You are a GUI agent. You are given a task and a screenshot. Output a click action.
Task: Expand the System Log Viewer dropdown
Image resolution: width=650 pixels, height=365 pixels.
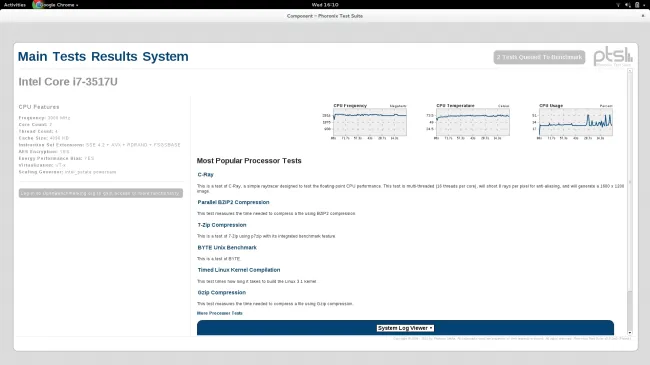click(x=405, y=328)
